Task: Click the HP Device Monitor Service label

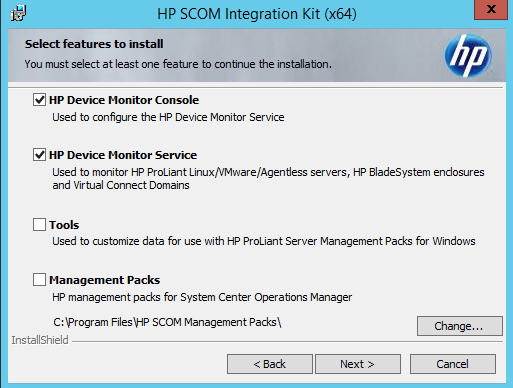Action: point(123,155)
